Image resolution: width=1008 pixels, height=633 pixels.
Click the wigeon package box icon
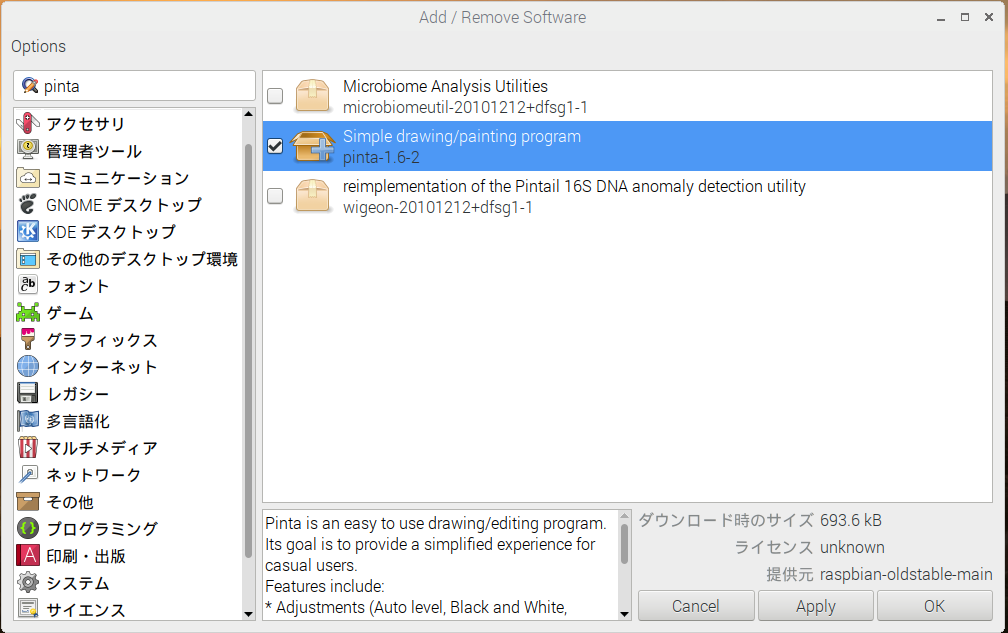tap(312, 196)
